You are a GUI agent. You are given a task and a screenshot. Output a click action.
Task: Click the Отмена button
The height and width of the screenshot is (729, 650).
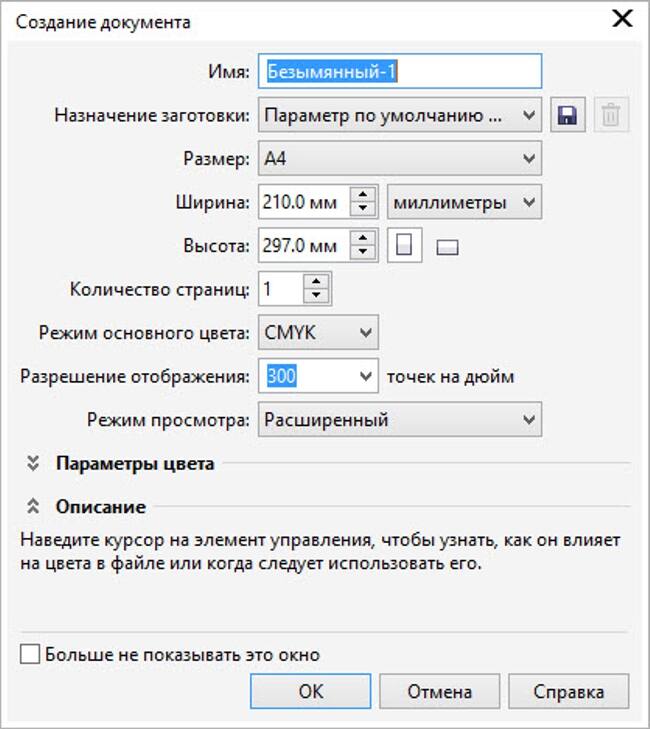(x=439, y=691)
